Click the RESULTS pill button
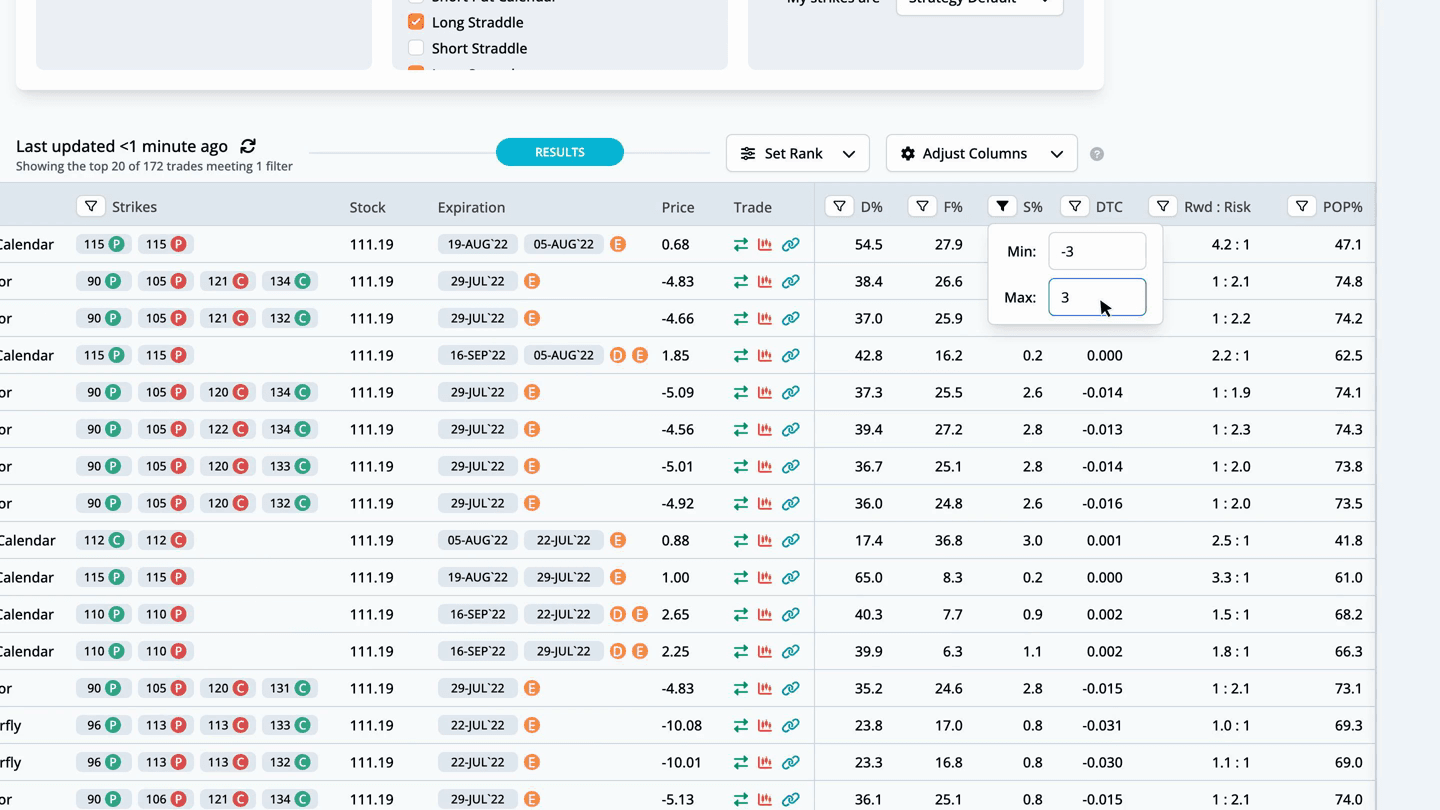This screenshot has width=1440, height=810. pyautogui.click(x=560, y=152)
